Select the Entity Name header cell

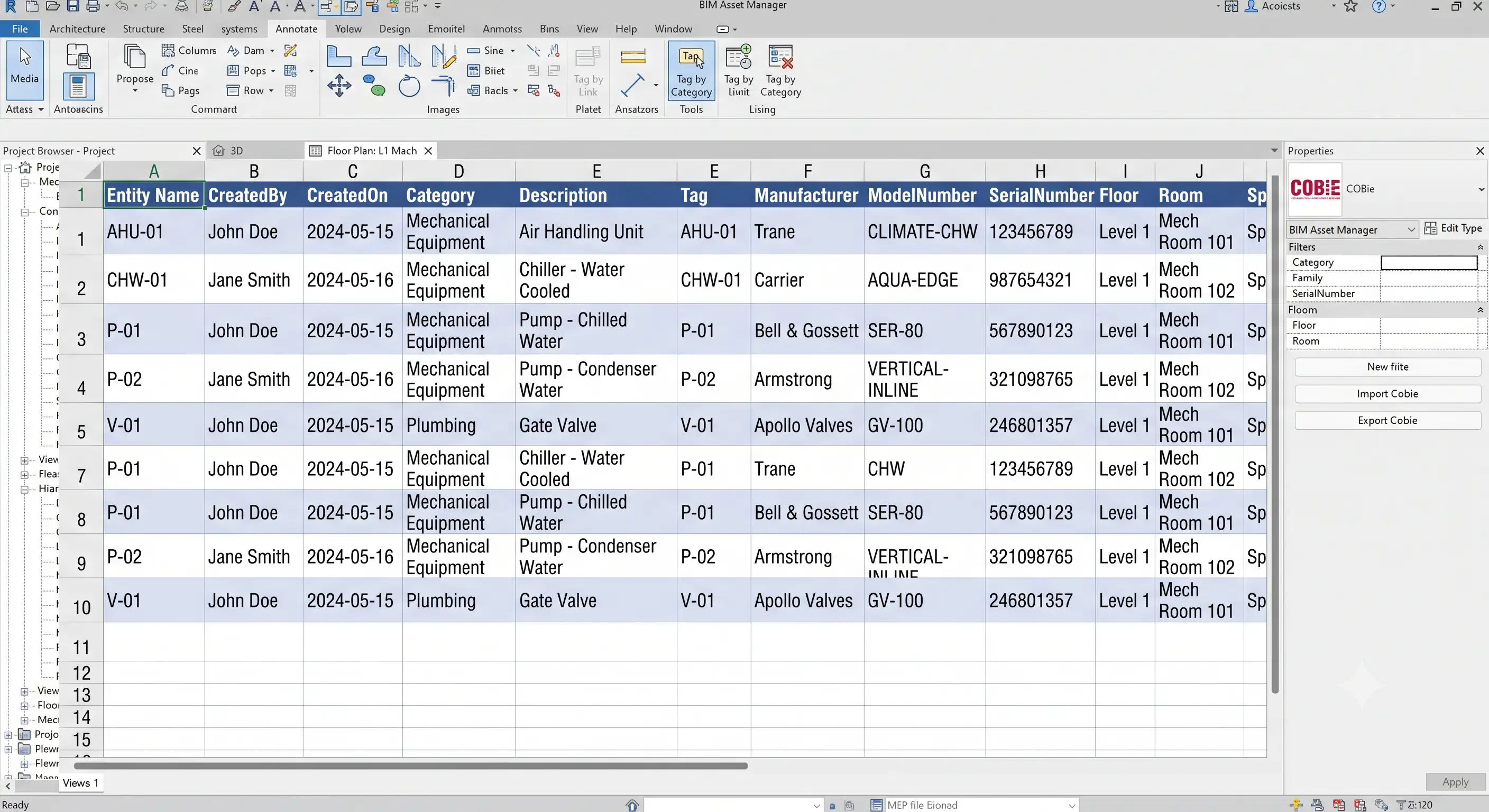point(154,196)
